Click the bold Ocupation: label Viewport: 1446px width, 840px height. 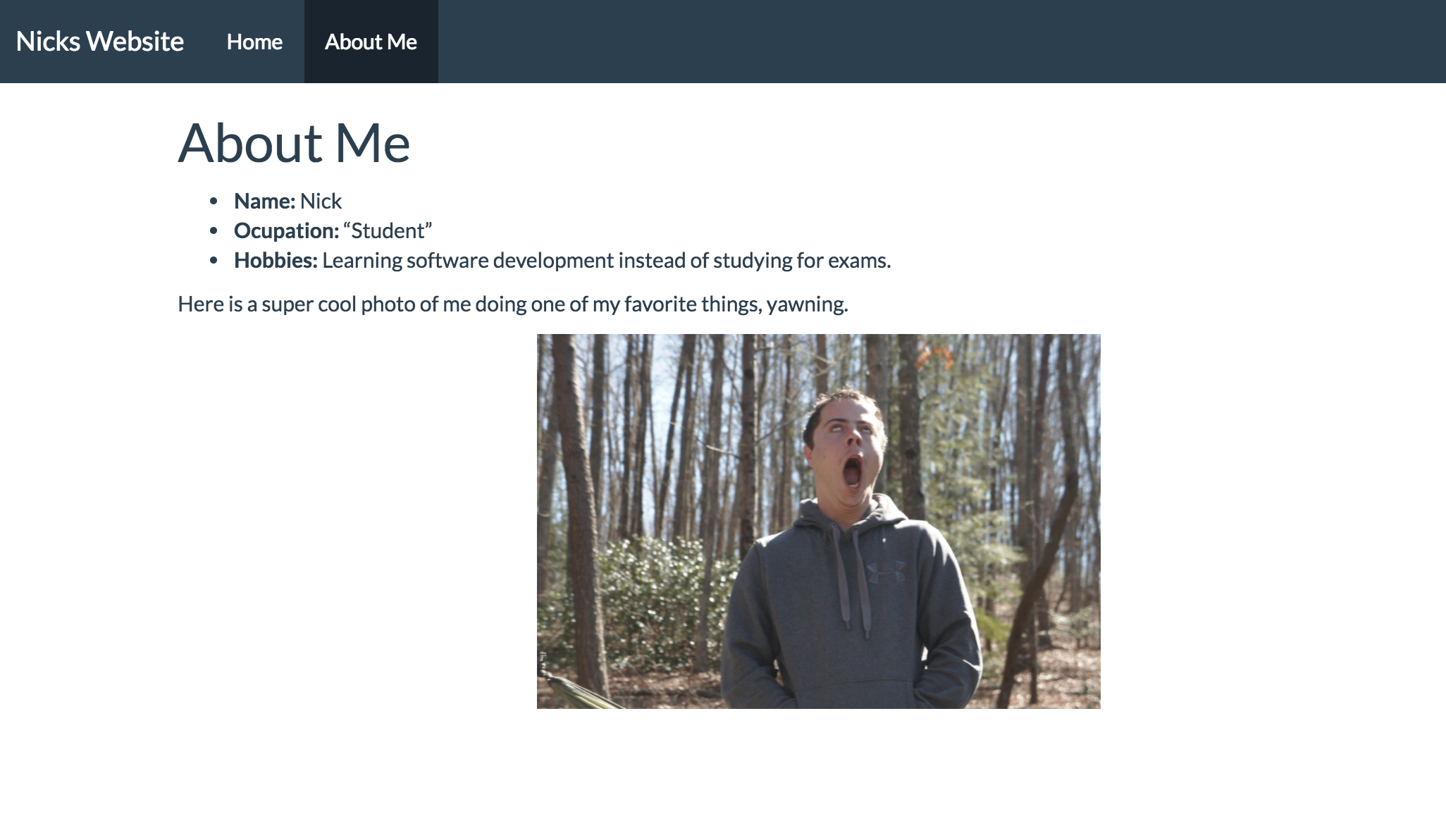click(x=286, y=231)
